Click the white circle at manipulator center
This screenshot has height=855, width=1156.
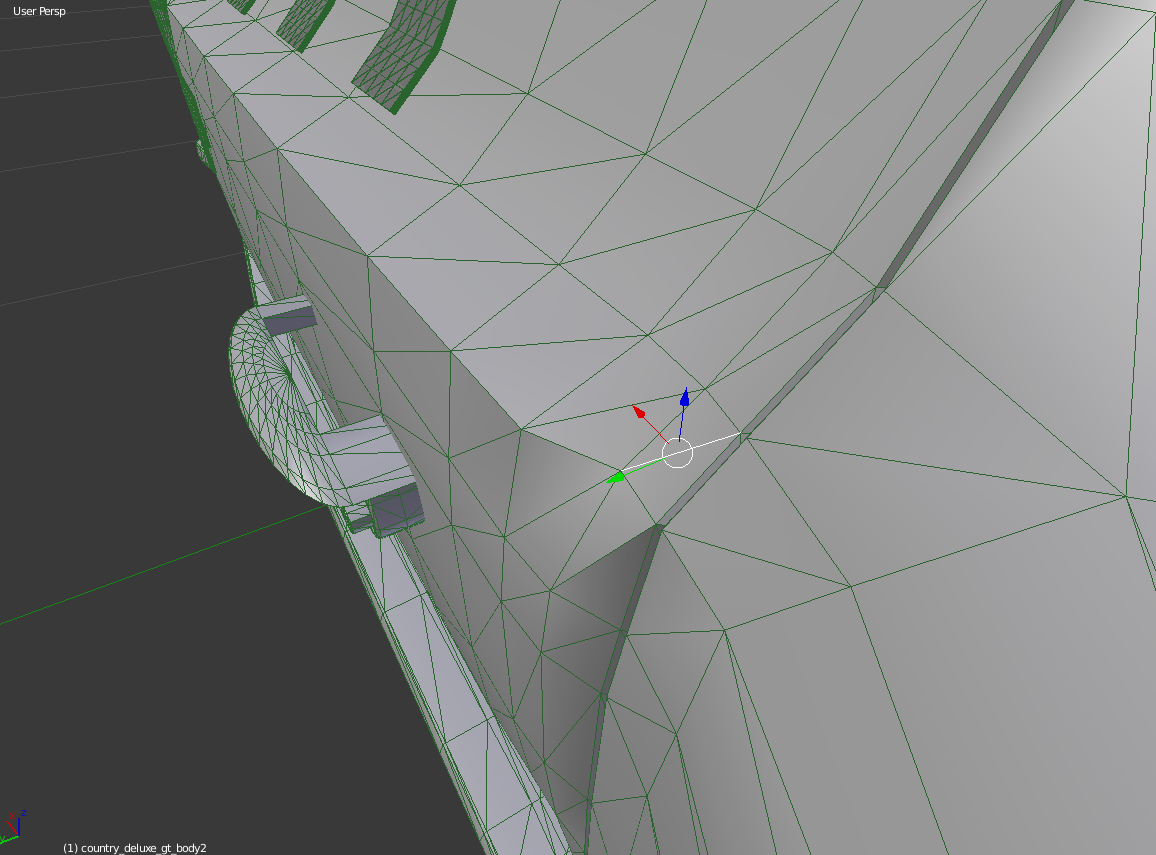click(x=678, y=453)
